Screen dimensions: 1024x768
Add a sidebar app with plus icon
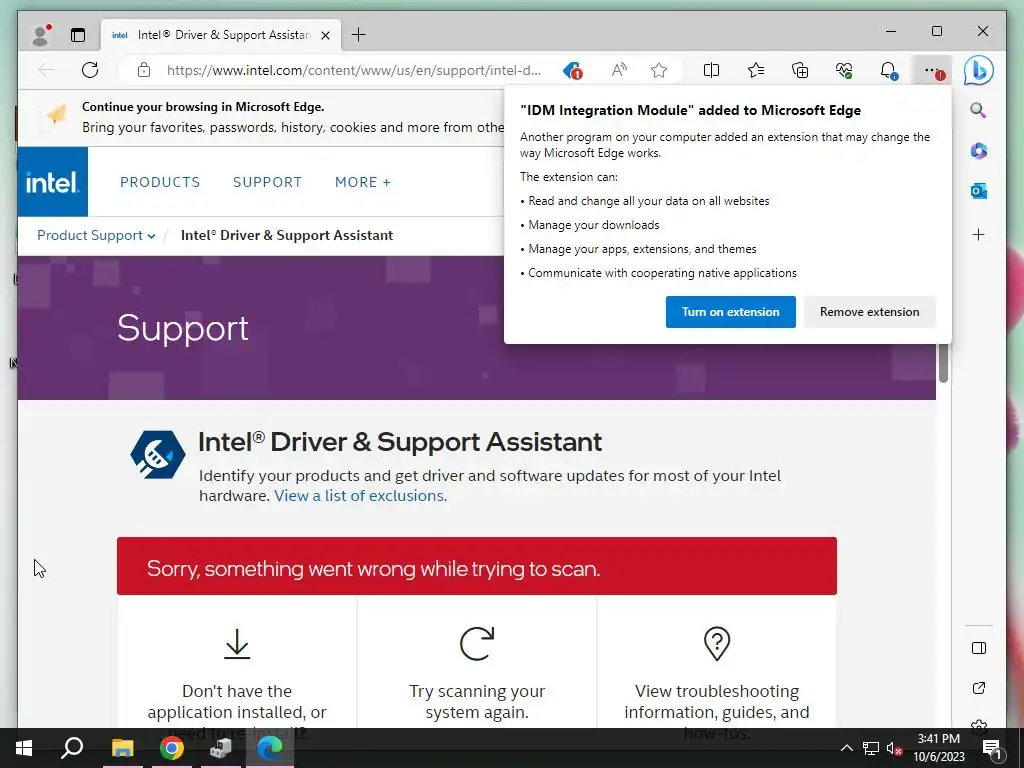coord(978,234)
